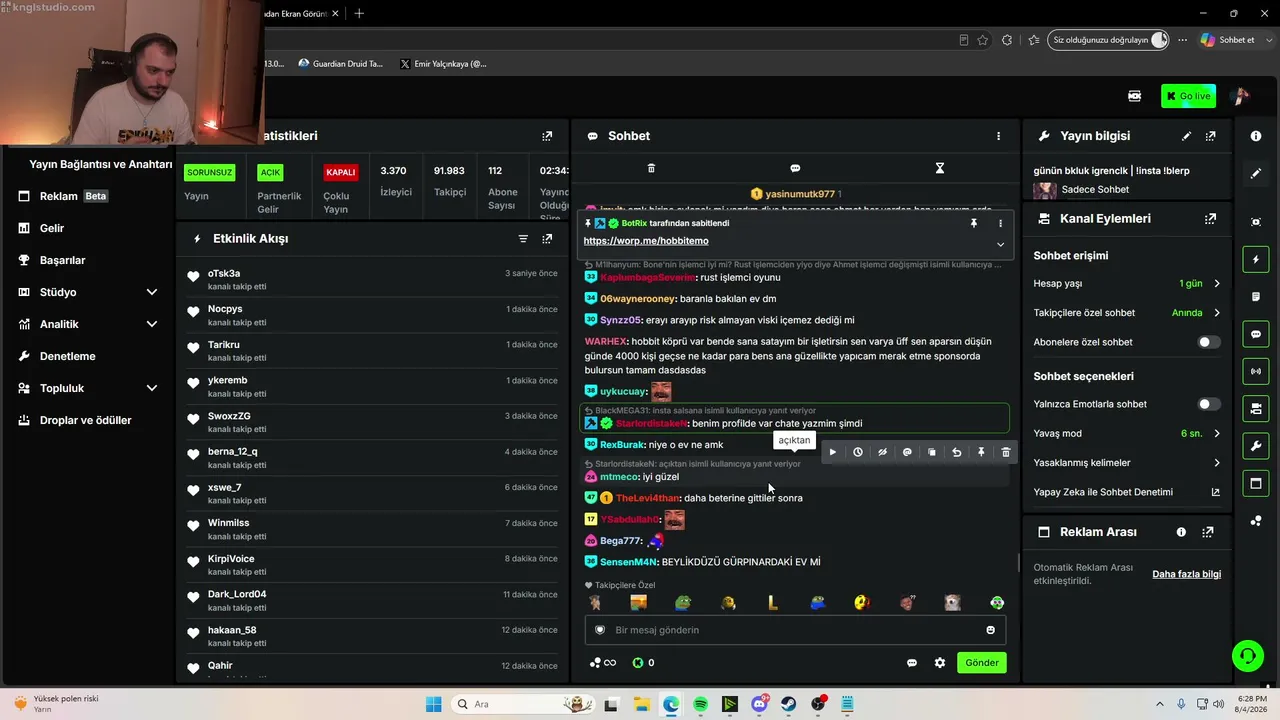The image size is (1280, 720).
Task: Click the Pepe frog emote in quick emotes
Action: (x=683, y=603)
